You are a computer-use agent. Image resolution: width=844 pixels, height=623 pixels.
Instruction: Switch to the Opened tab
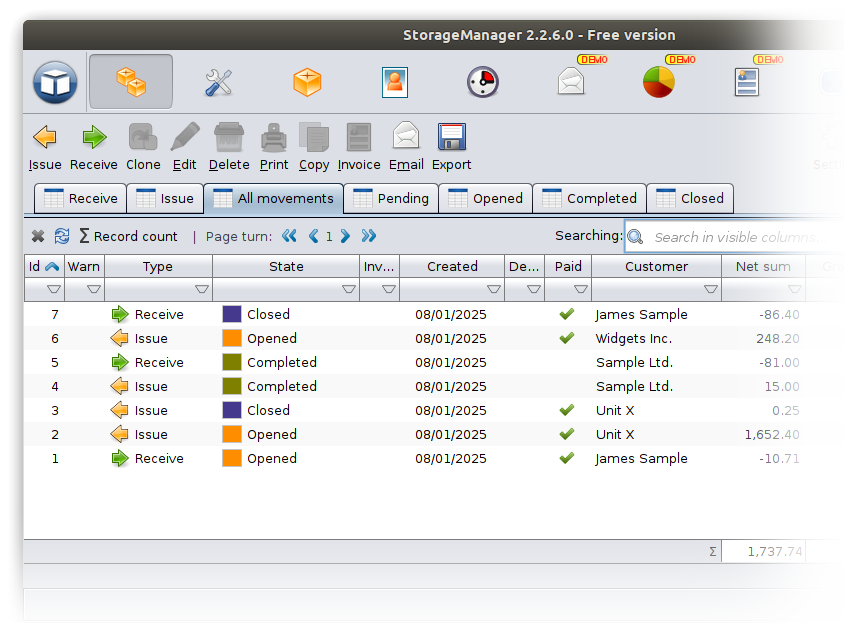486,198
